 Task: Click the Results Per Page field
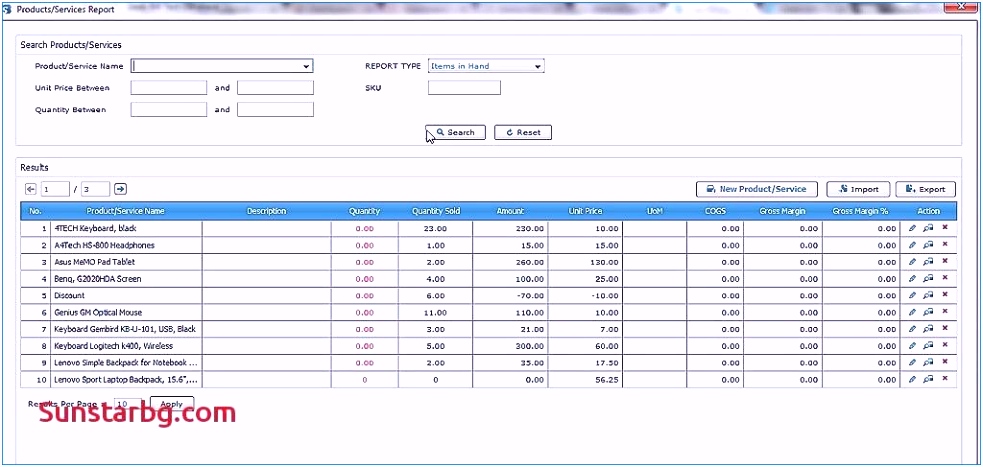pos(129,404)
